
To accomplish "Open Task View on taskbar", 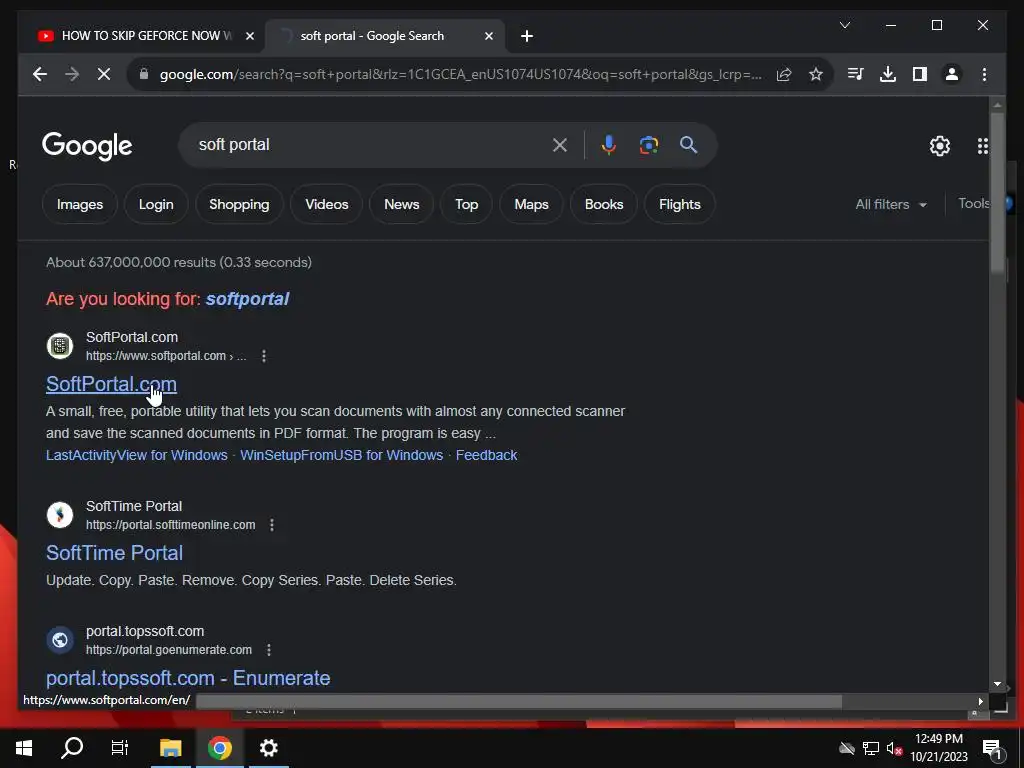I will click(x=120, y=748).
